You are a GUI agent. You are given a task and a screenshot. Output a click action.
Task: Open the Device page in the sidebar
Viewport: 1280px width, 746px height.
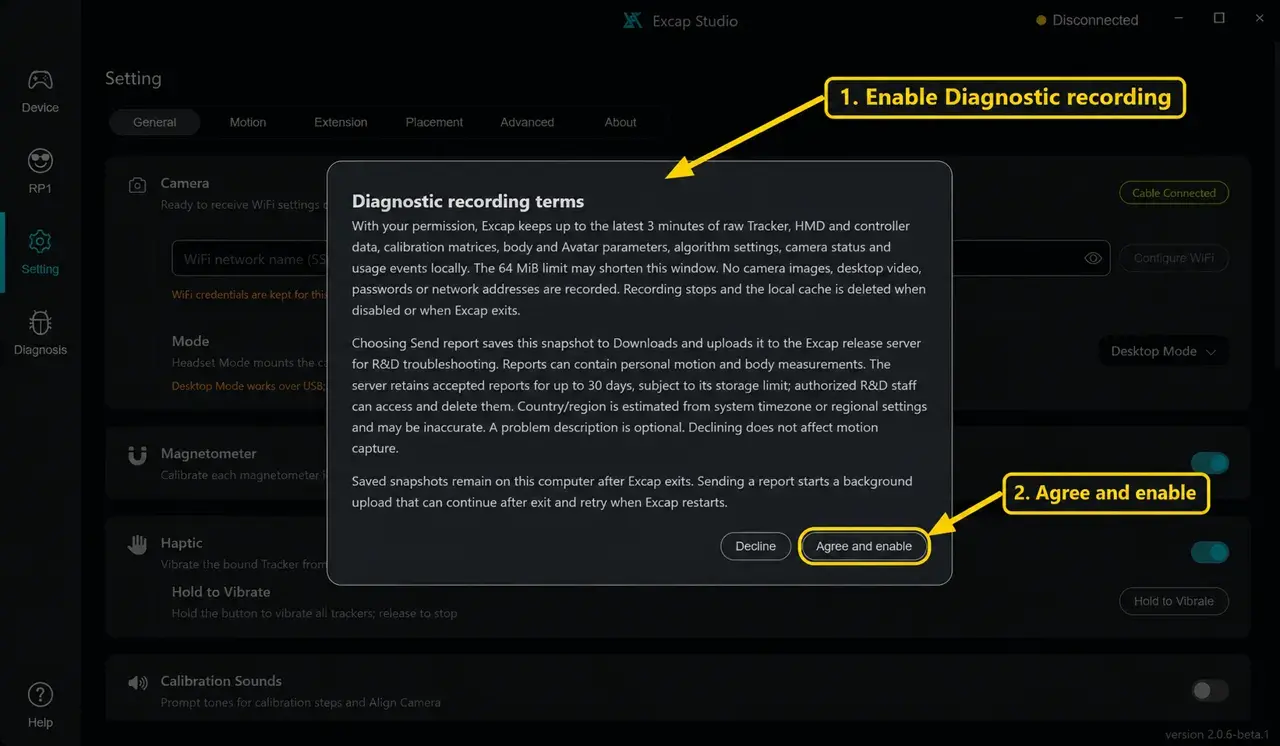pos(40,91)
